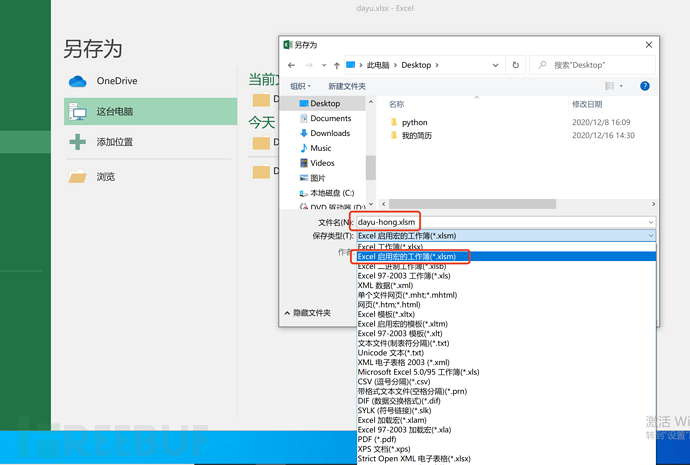Expand the address bar history dropdown
This screenshot has height=465, width=690.
(495, 65)
